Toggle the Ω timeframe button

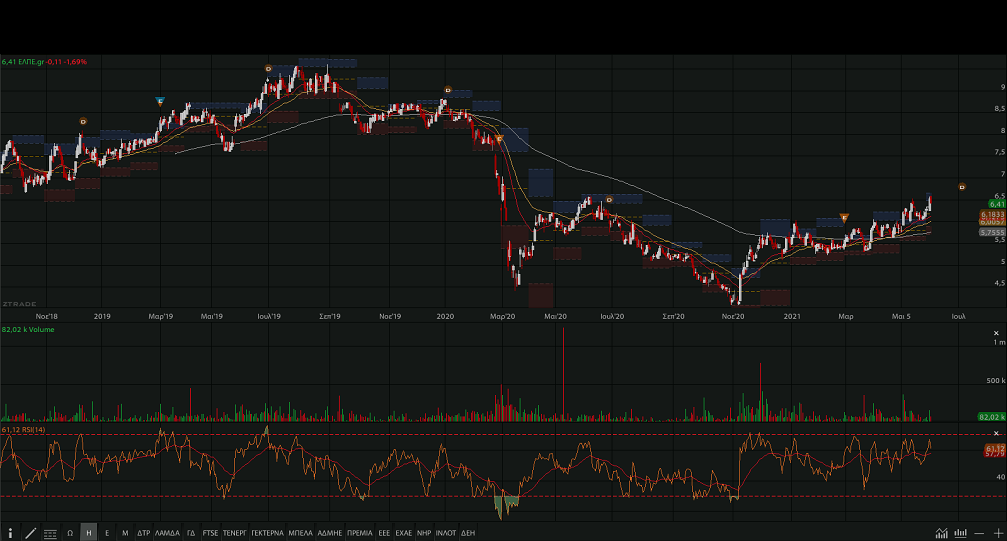point(70,533)
